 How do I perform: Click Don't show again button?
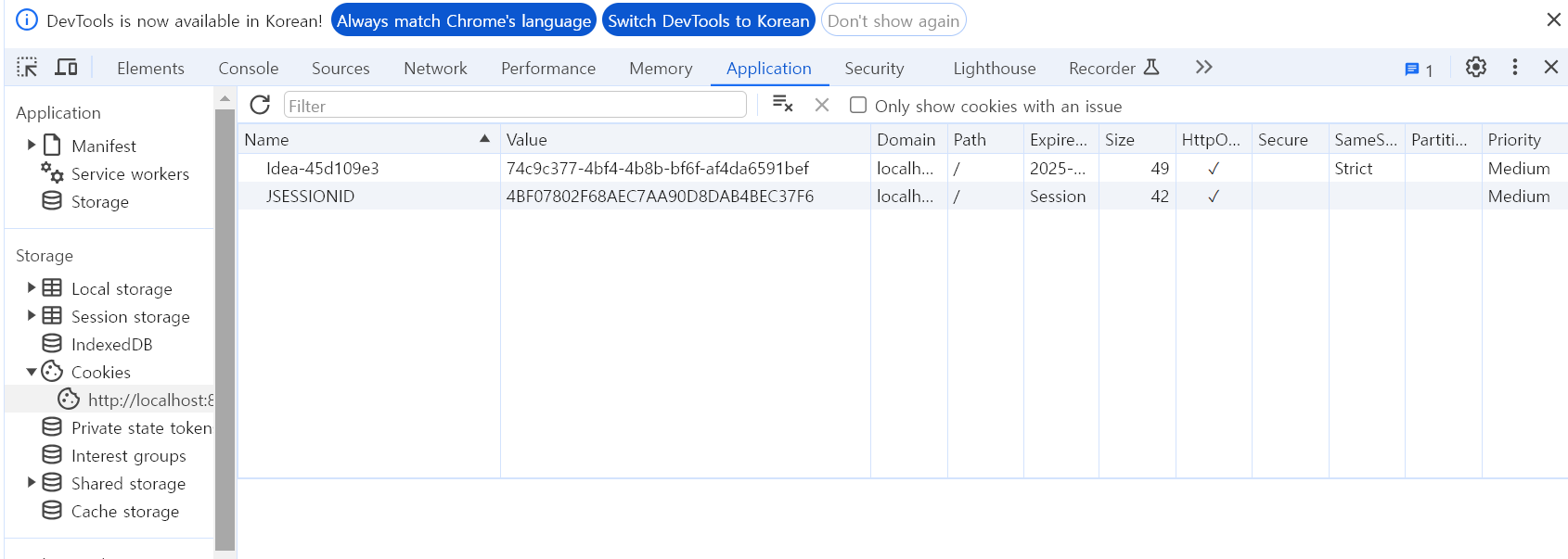893,20
